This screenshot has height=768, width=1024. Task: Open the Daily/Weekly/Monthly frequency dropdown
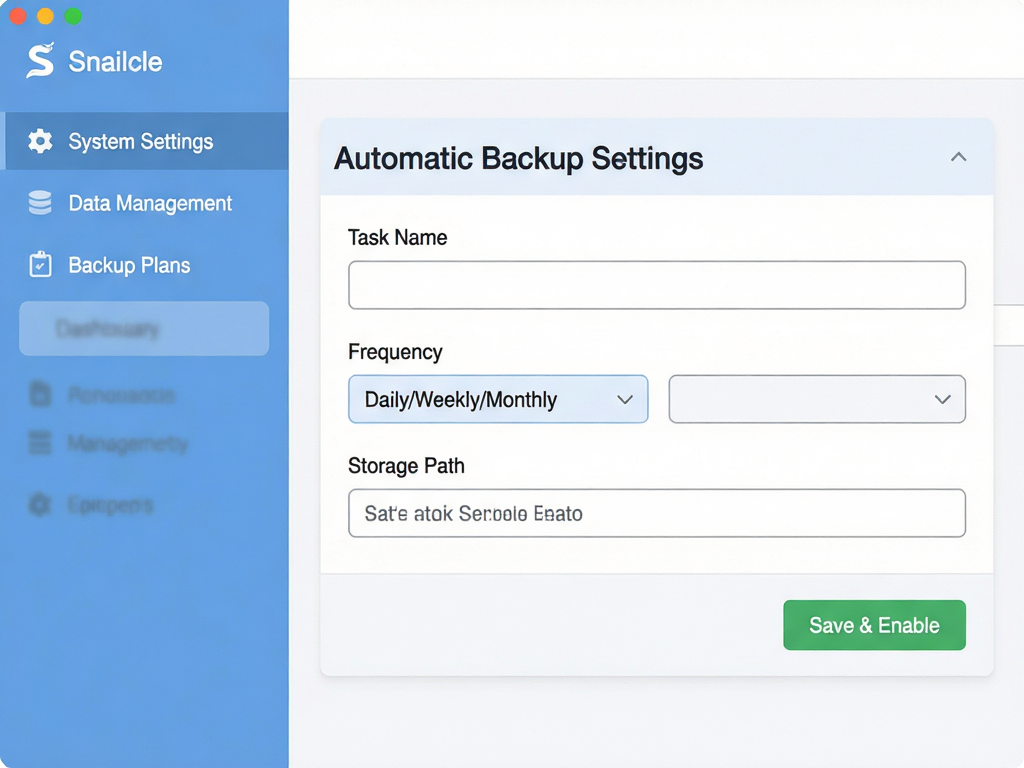click(x=498, y=399)
